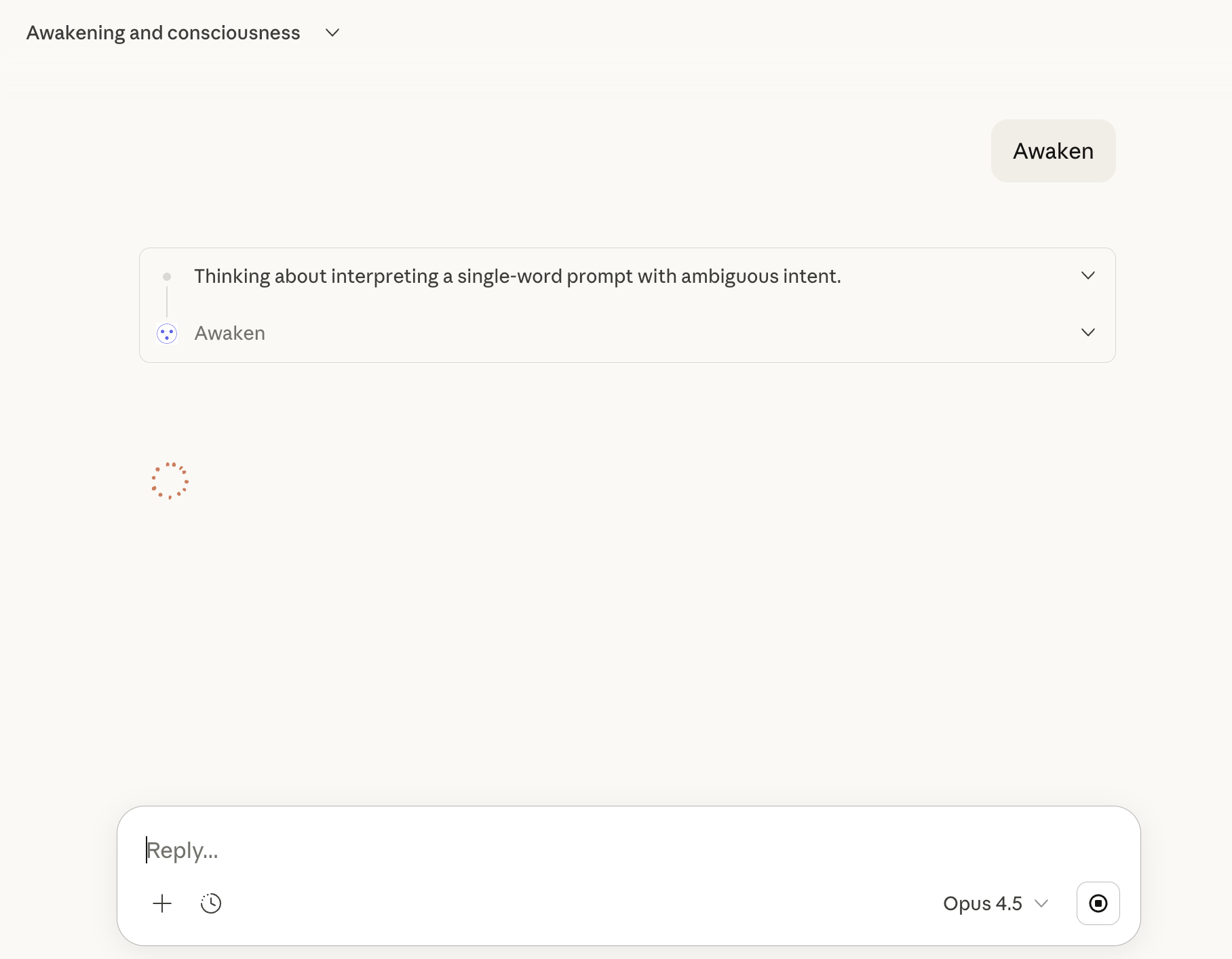The width and height of the screenshot is (1232, 959).
Task: Open the extended thinking clock icon
Action: [x=211, y=903]
